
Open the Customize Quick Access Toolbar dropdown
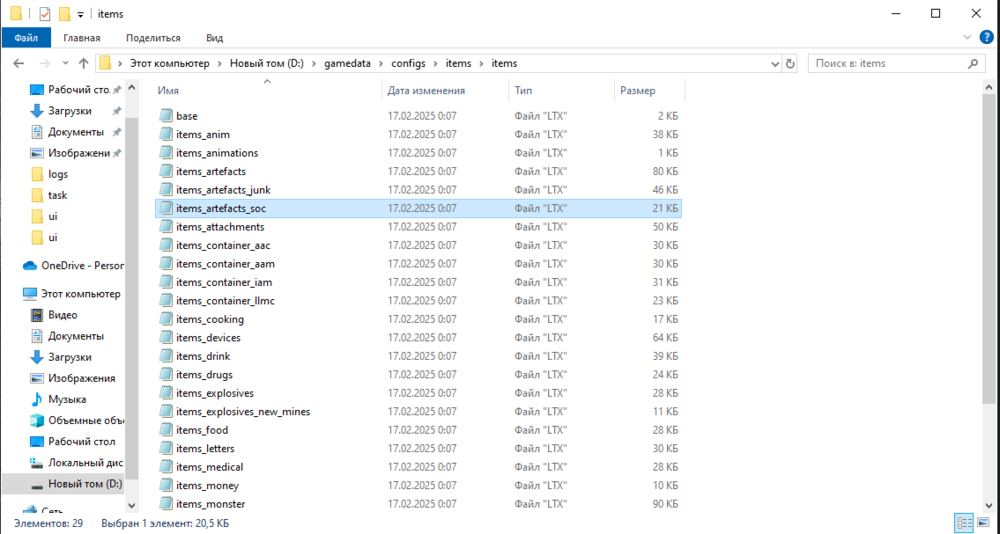80,14
